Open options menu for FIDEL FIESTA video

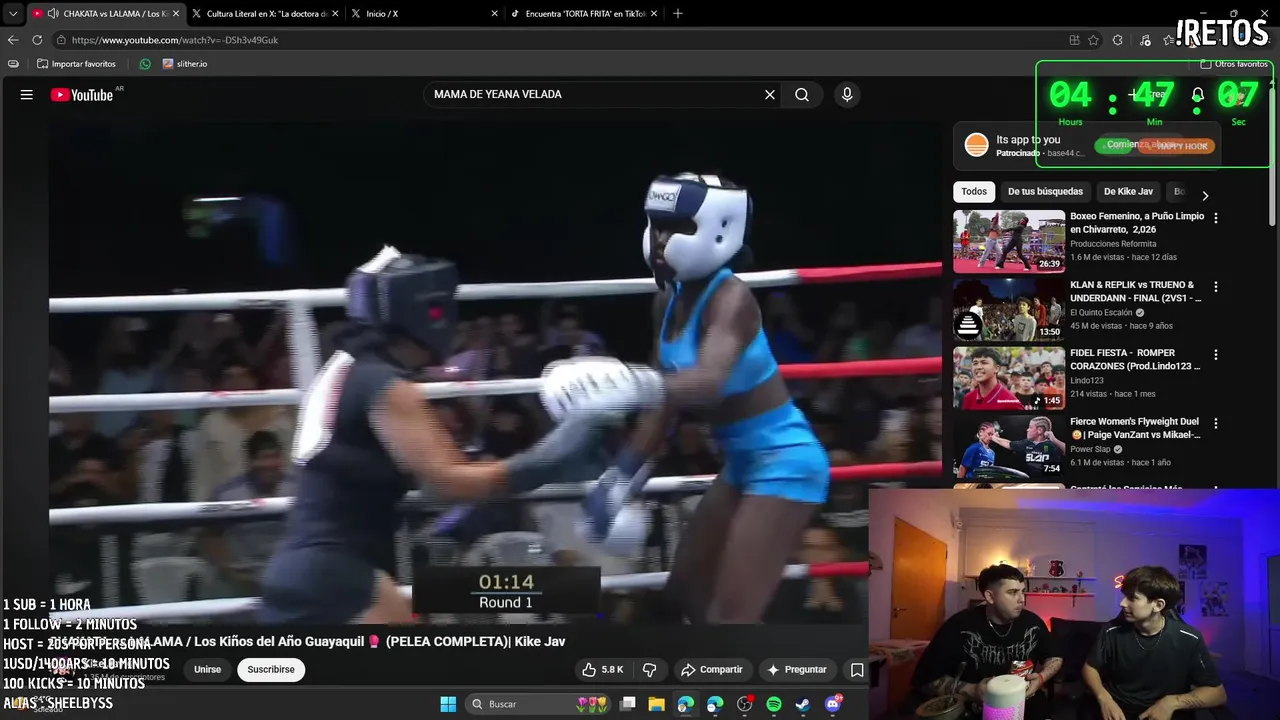(1216, 354)
